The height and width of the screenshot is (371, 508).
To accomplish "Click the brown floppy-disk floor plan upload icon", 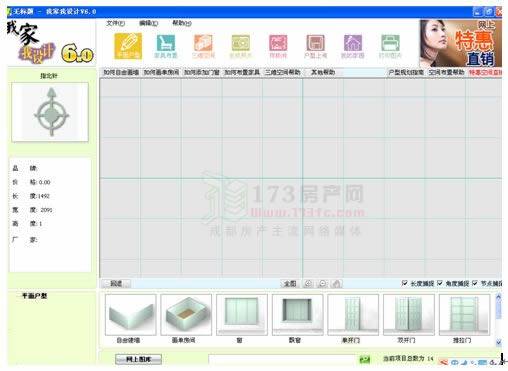I will point(315,46).
